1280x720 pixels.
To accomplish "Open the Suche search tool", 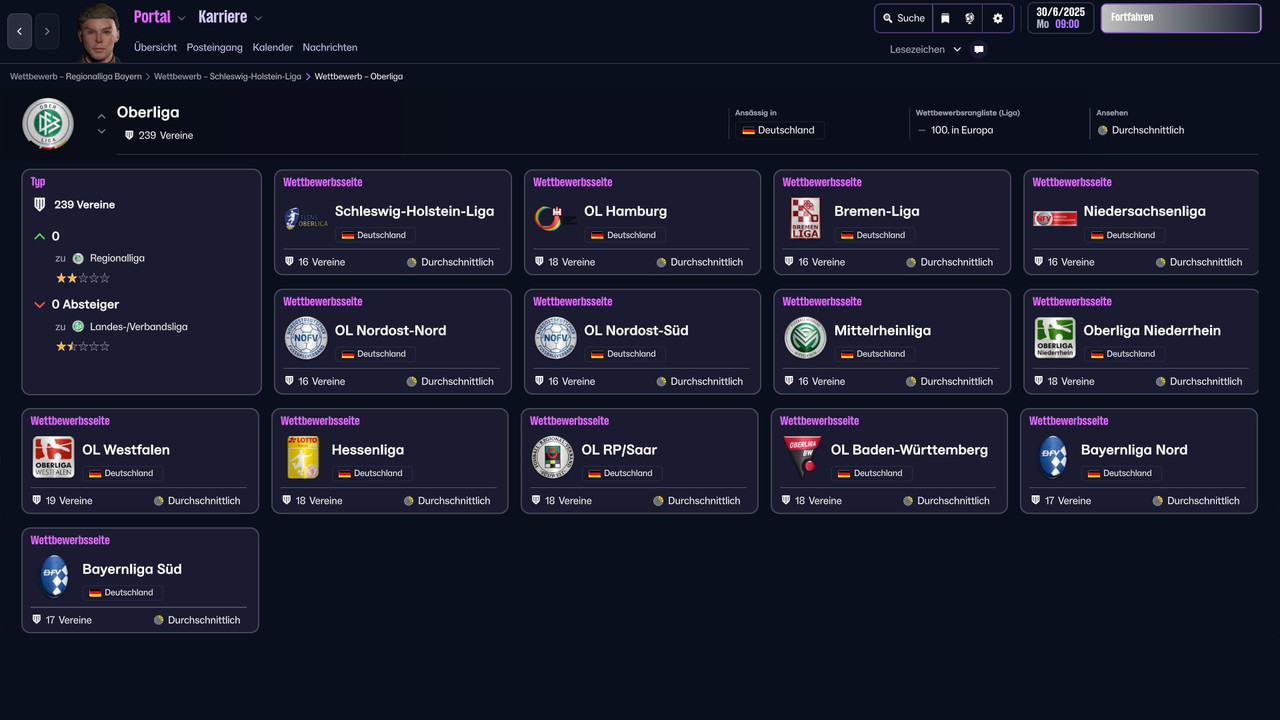I will (x=902, y=18).
